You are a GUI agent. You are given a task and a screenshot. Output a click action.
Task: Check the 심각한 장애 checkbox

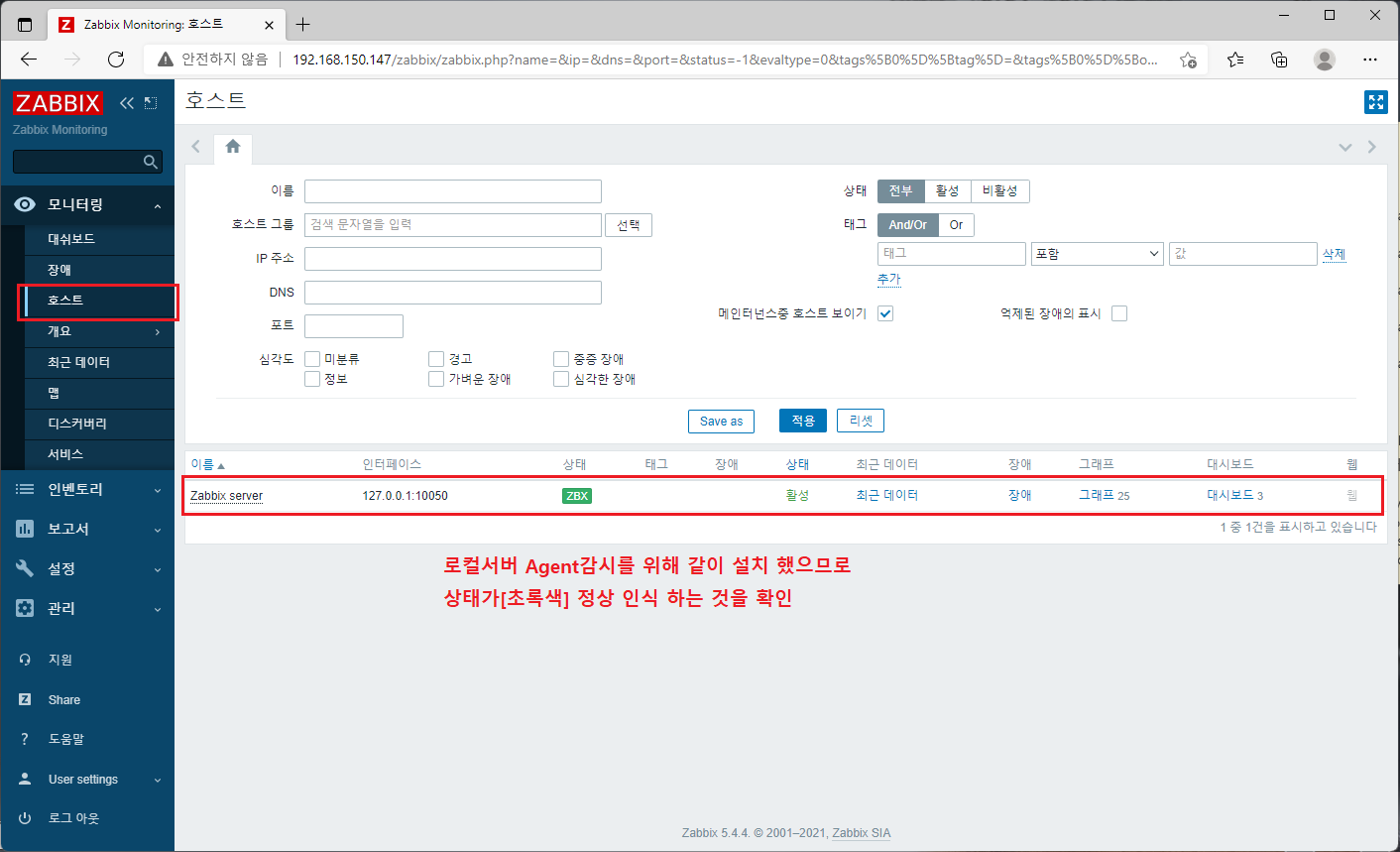[561, 379]
